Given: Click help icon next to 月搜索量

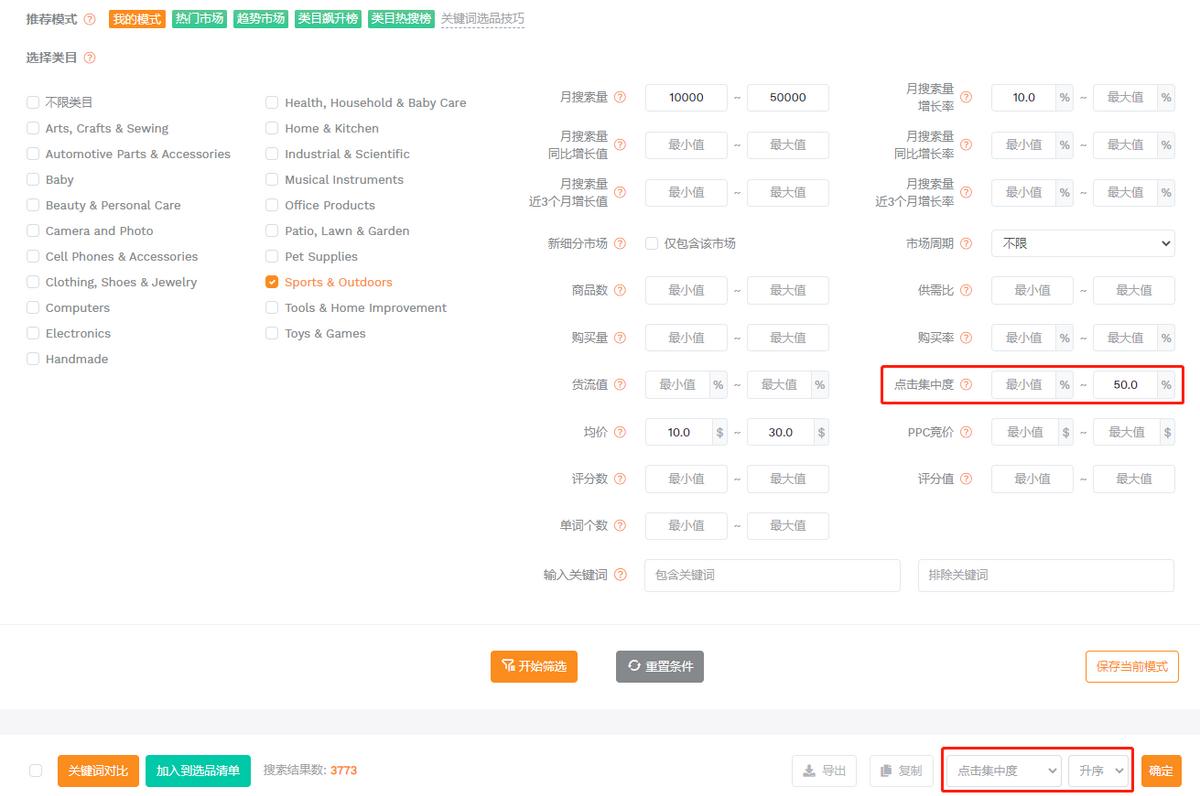Looking at the screenshot, I should (x=620, y=98).
